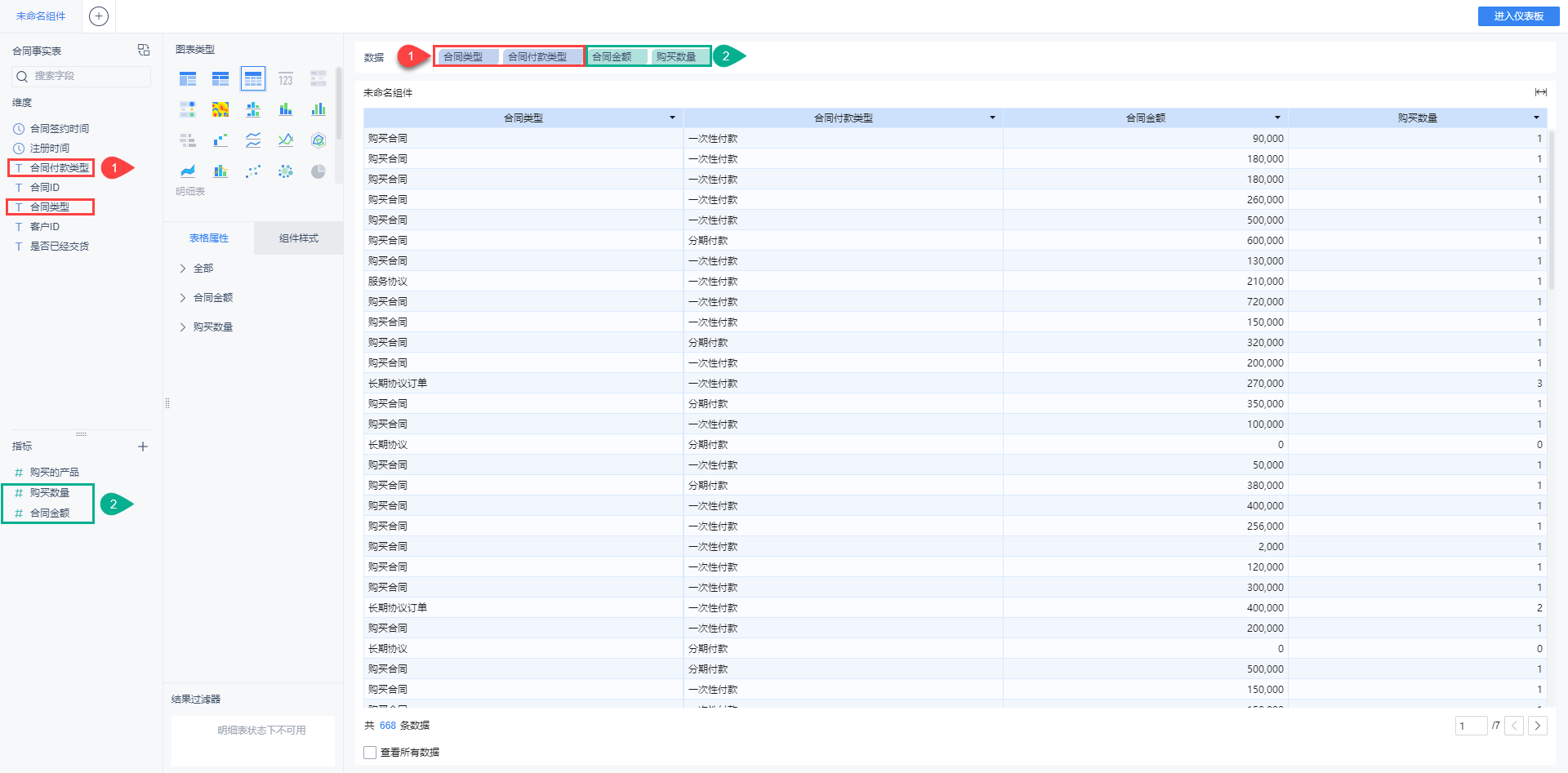Select the KPI 123 indicator card chart type

pyautogui.click(x=286, y=79)
